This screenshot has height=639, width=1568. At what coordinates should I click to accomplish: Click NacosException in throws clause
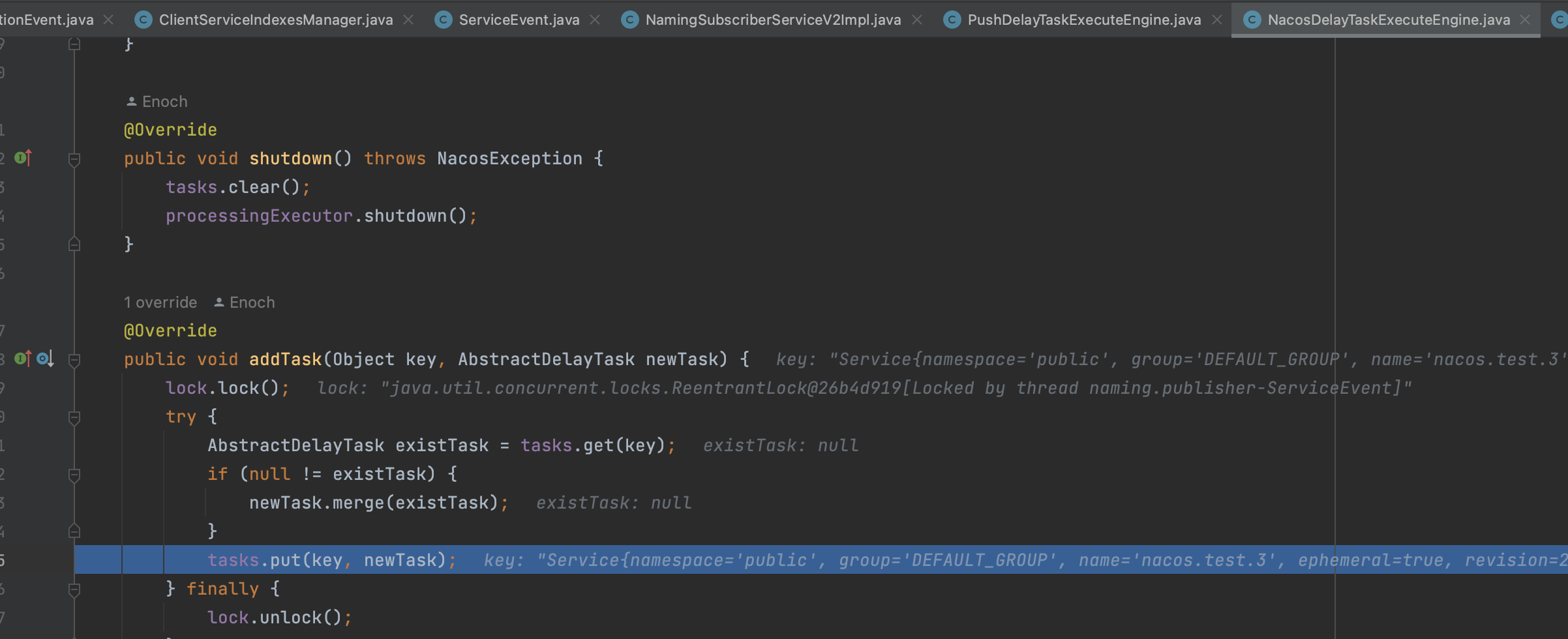point(509,158)
